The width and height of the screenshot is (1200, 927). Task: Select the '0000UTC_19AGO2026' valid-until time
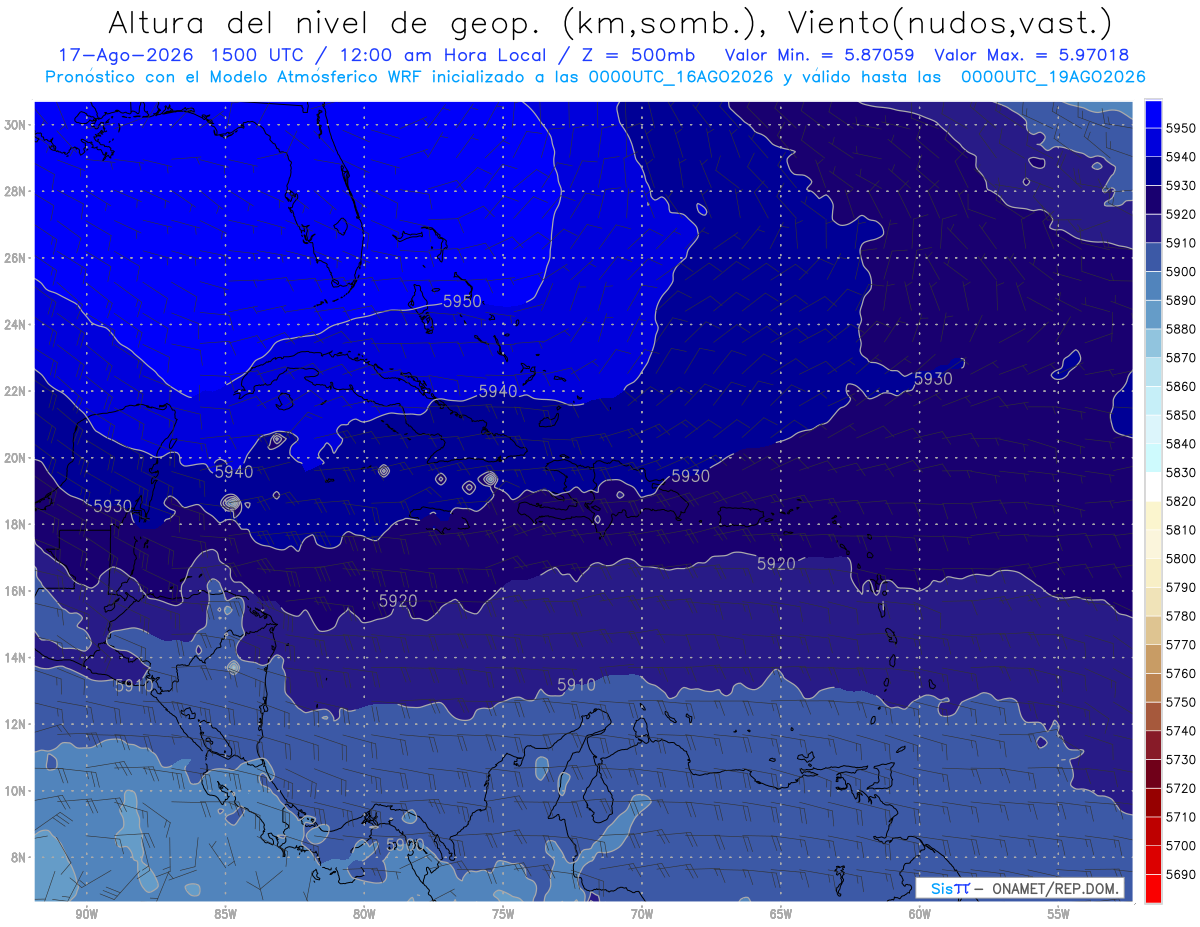[1053, 77]
